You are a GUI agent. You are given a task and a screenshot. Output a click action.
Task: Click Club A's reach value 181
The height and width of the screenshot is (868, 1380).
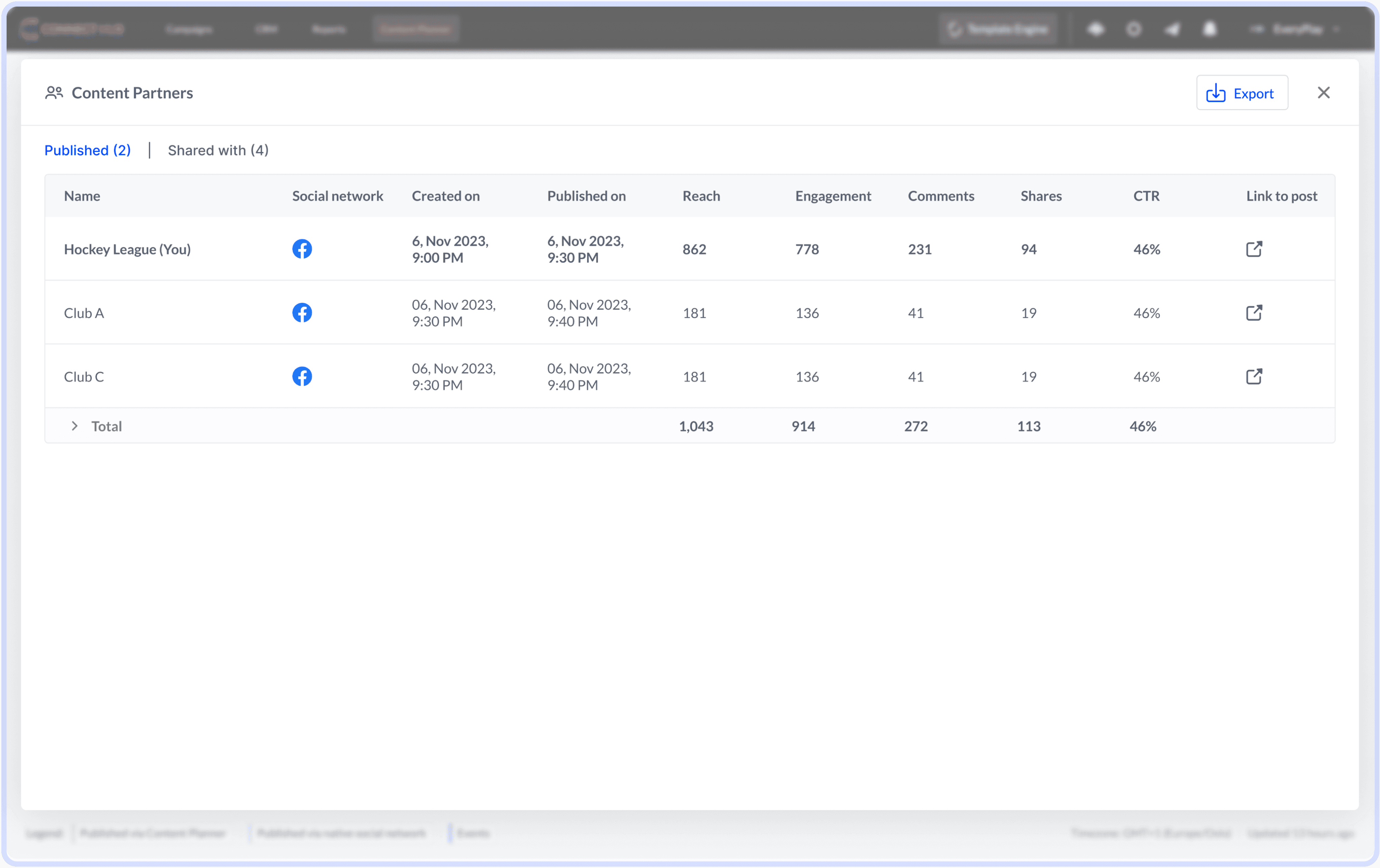point(695,313)
